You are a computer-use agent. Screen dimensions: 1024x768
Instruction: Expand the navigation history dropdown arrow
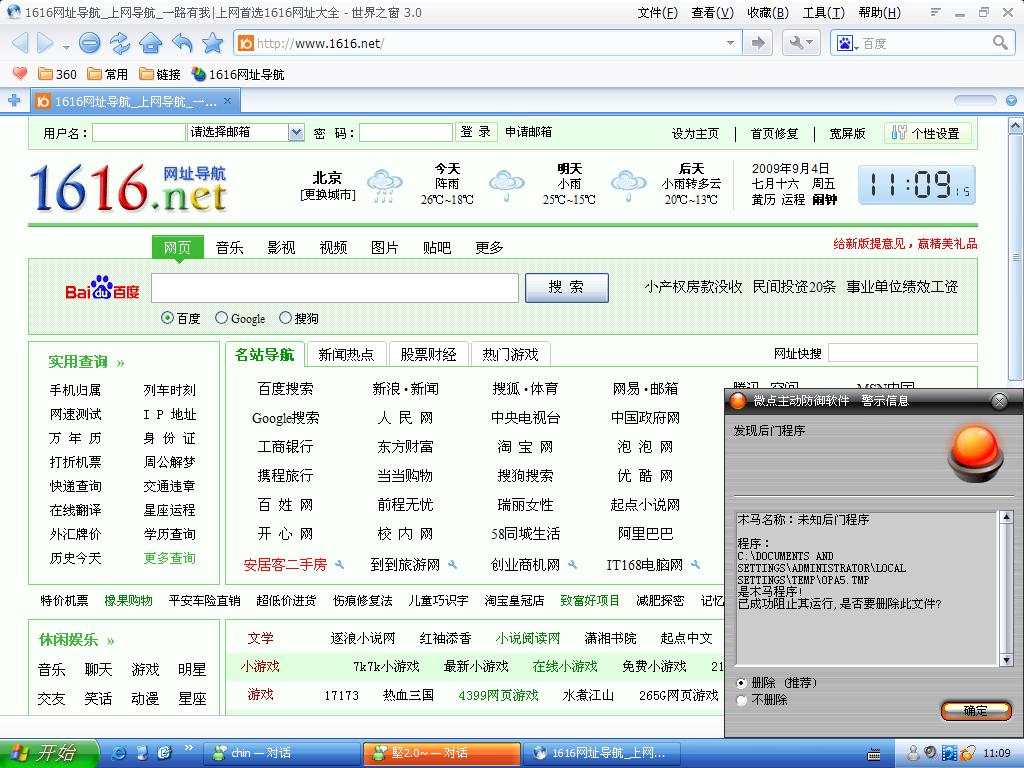[66, 47]
